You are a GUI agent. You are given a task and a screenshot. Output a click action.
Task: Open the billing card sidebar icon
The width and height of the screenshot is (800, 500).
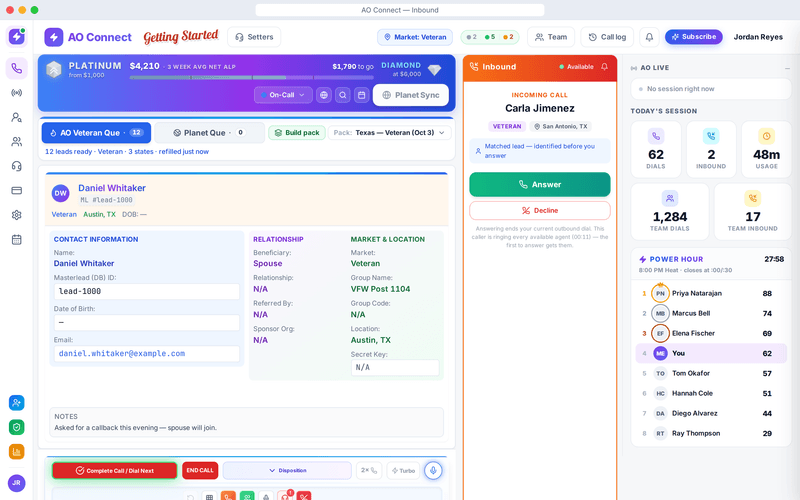click(16, 191)
